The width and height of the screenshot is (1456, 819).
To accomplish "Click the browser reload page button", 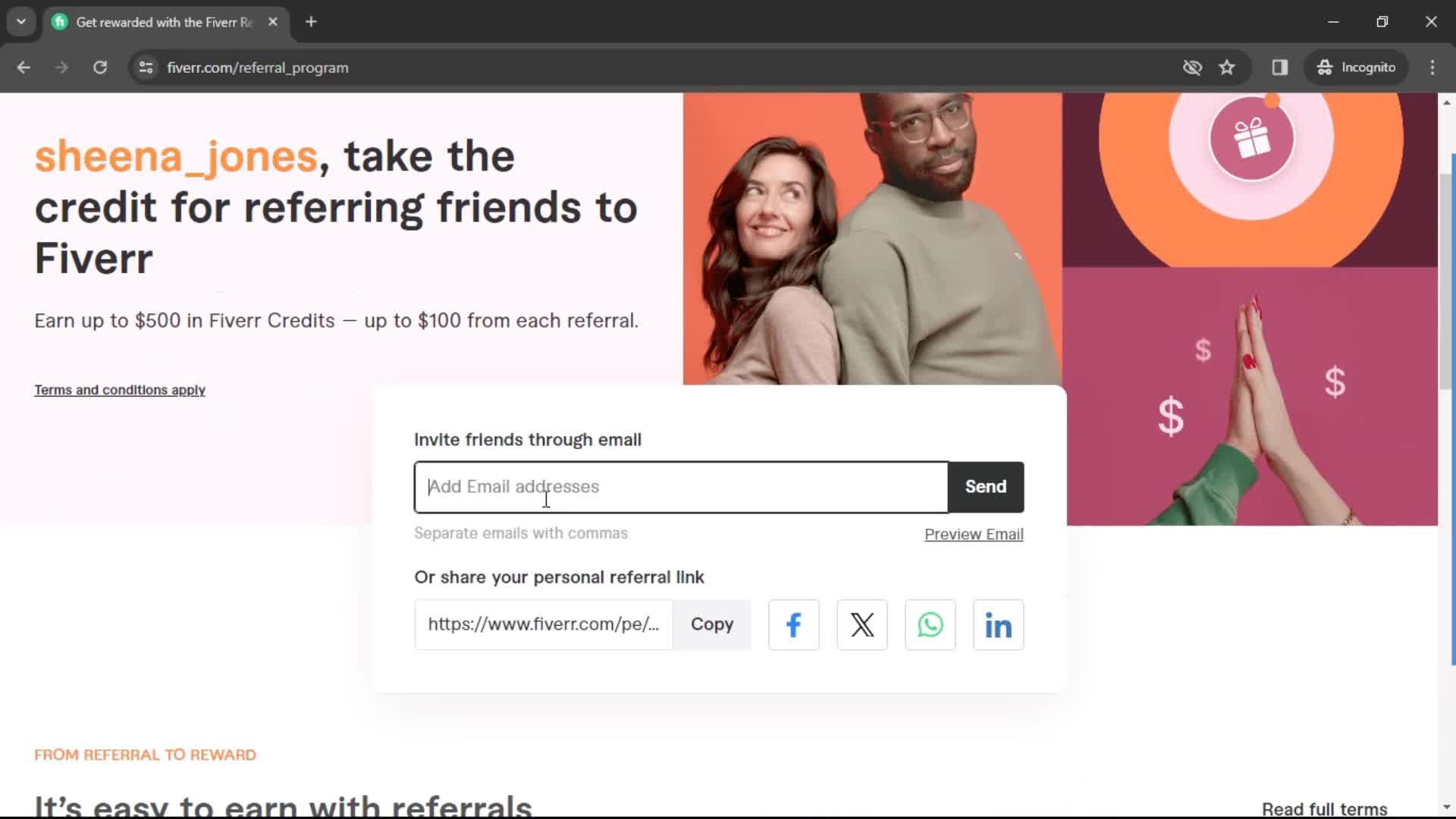I will pyautogui.click(x=100, y=67).
